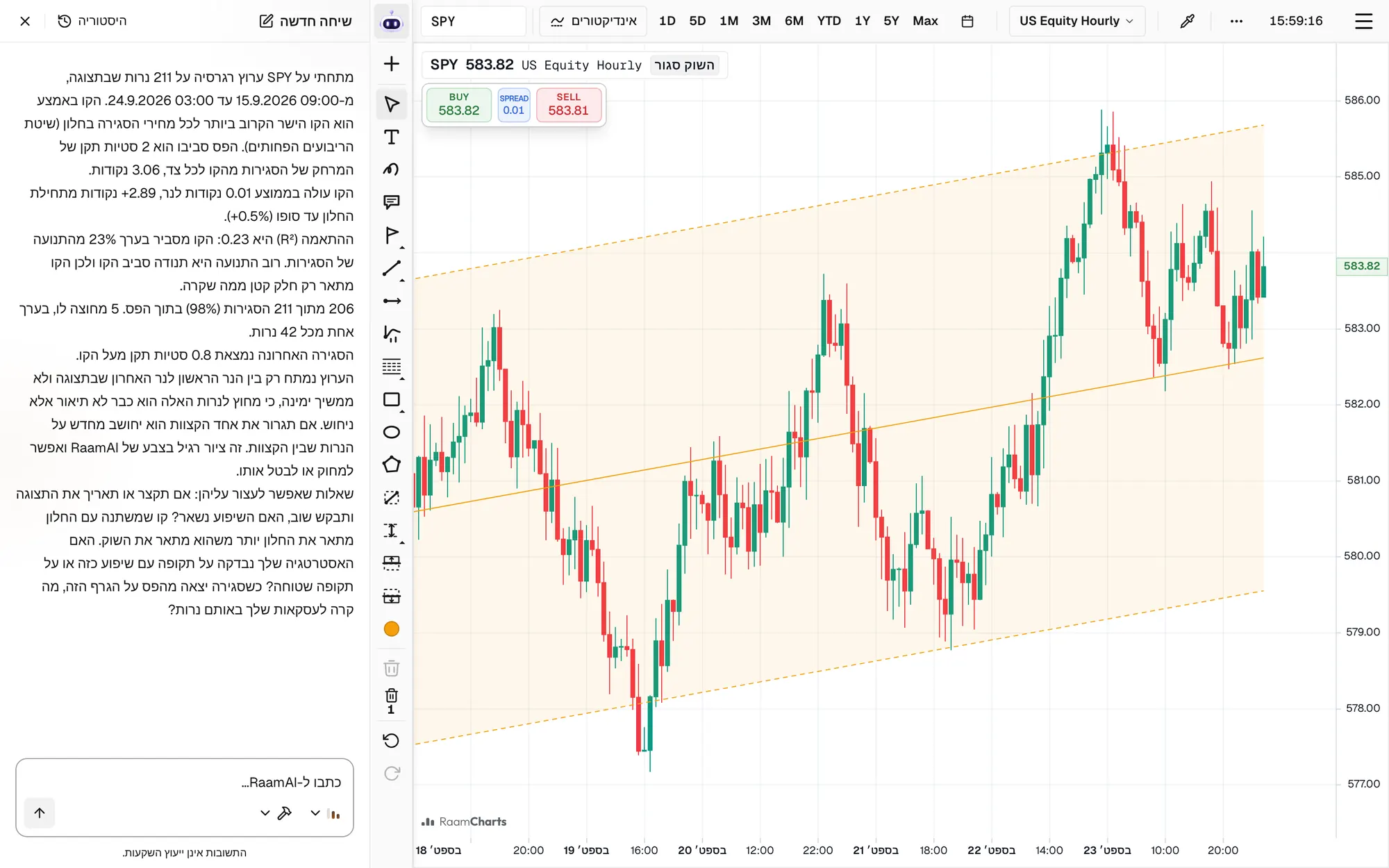Click the BUY 583.82 button

tap(459, 105)
